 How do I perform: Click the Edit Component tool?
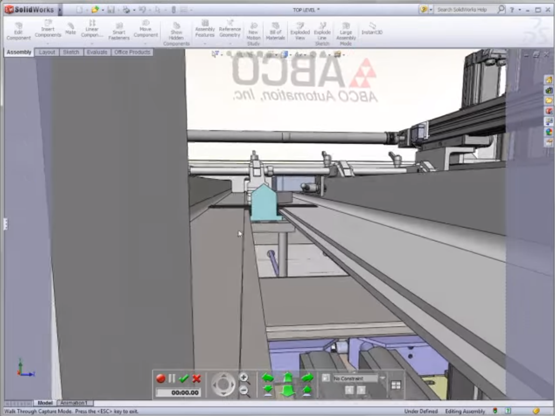click(18, 31)
